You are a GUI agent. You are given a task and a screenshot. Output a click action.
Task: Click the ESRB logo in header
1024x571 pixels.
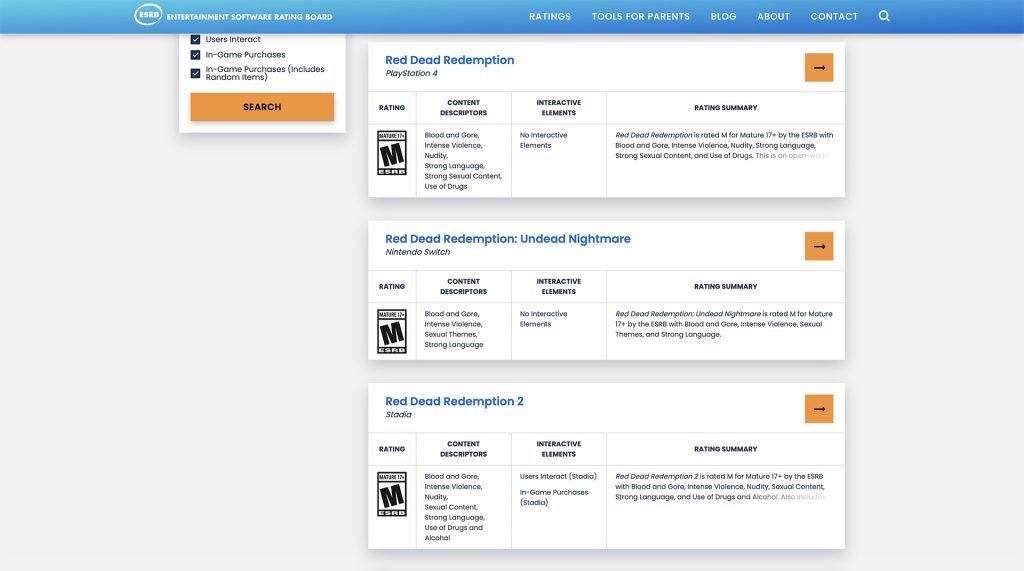pyautogui.click(x=148, y=16)
